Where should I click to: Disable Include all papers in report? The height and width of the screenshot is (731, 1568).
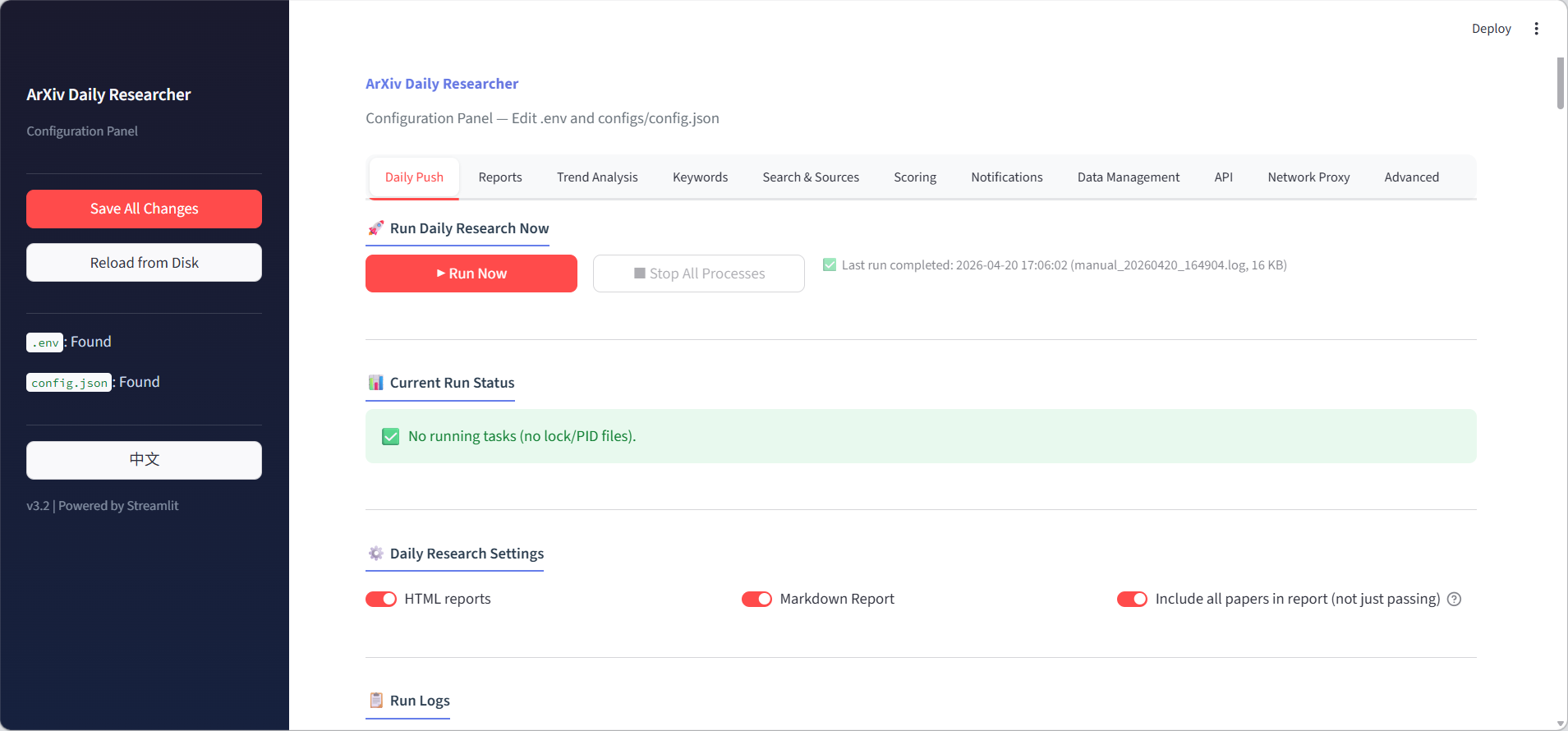1132,599
